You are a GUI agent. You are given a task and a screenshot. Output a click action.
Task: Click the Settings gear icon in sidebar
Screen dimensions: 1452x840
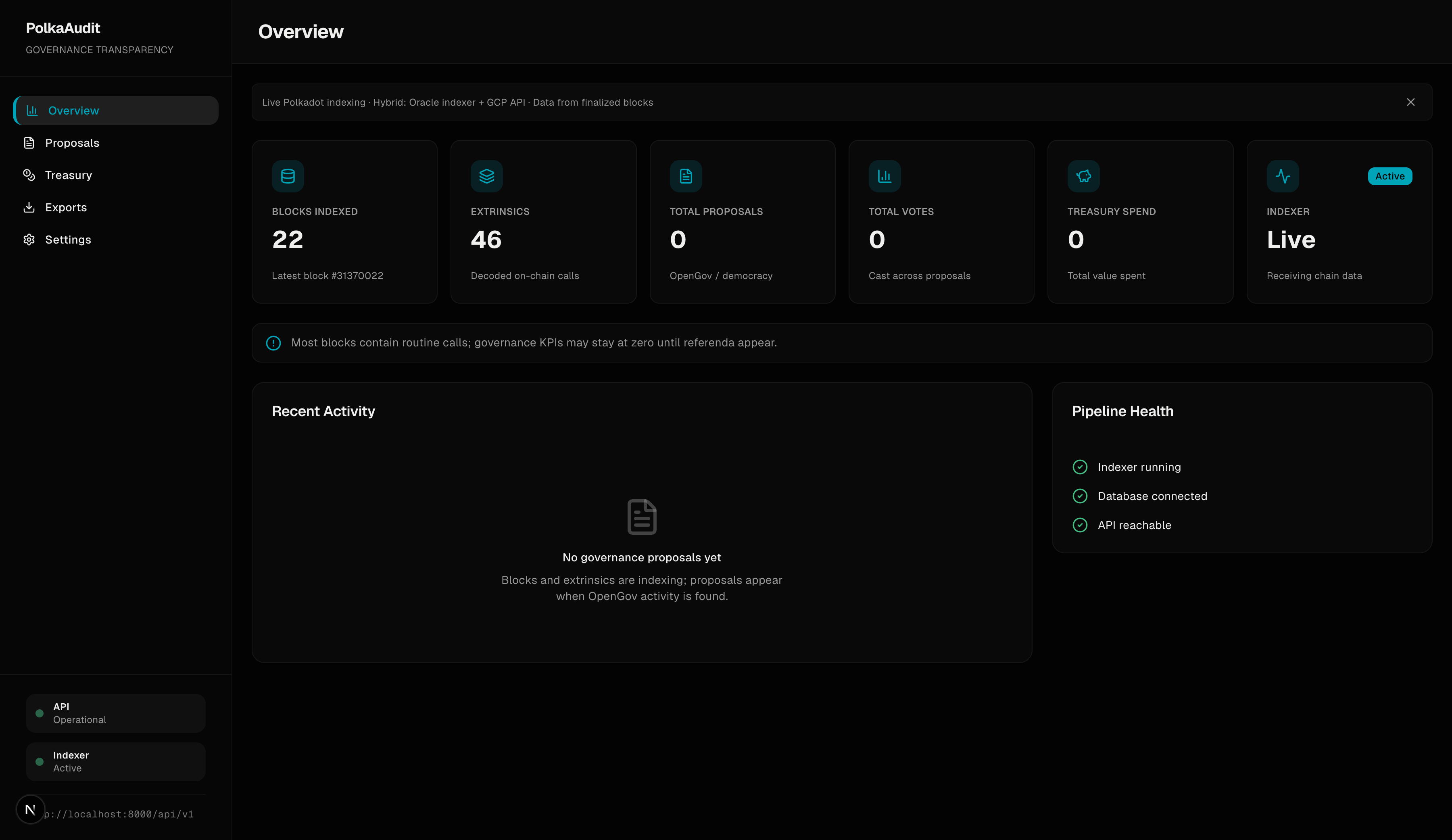[29, 240]
